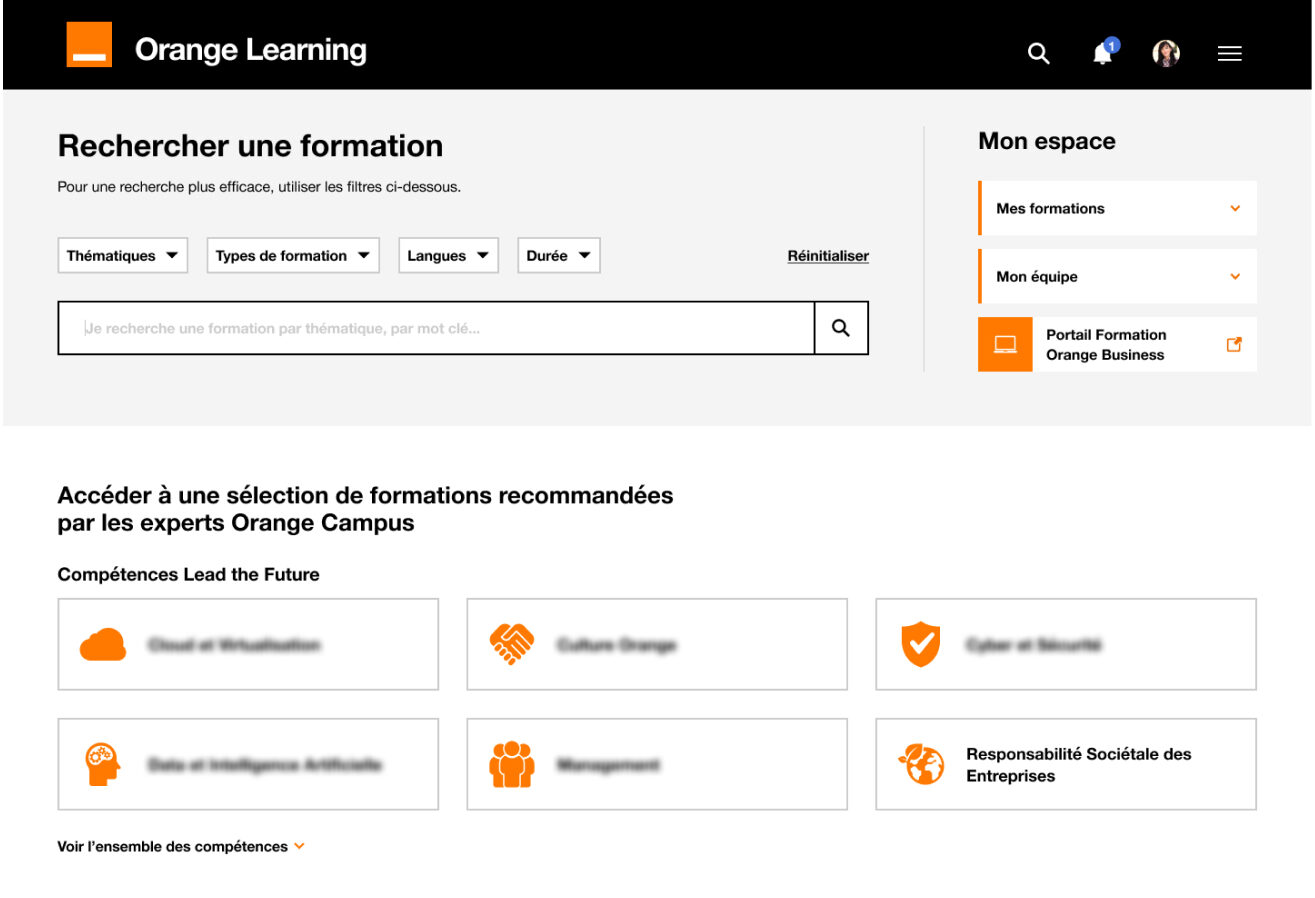Image resolution: width=1315 pixels, height=898 pixels.
Task: Expand the Mes formations section
Action: 1117,208
